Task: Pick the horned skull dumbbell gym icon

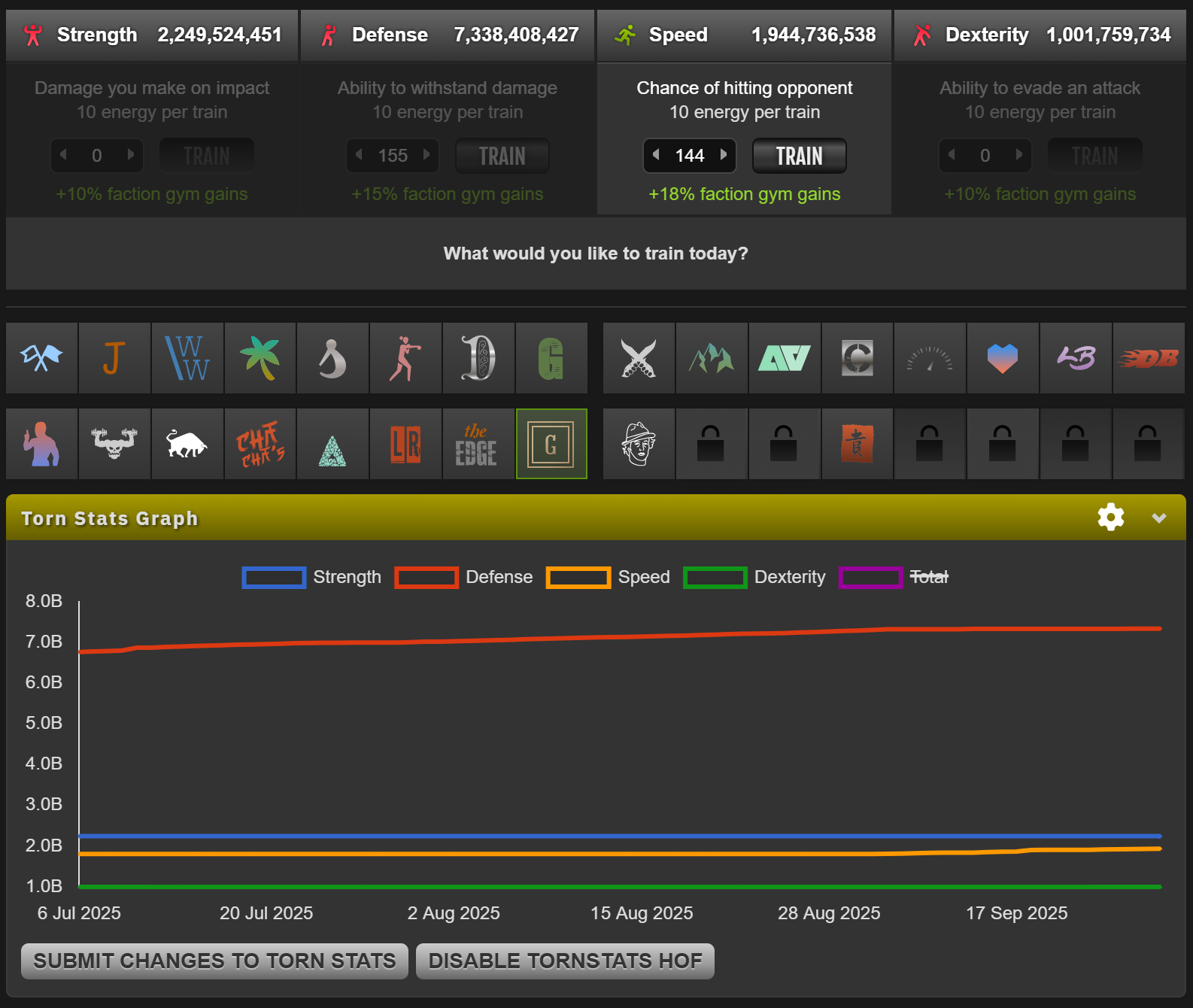Action: (114, 444)
